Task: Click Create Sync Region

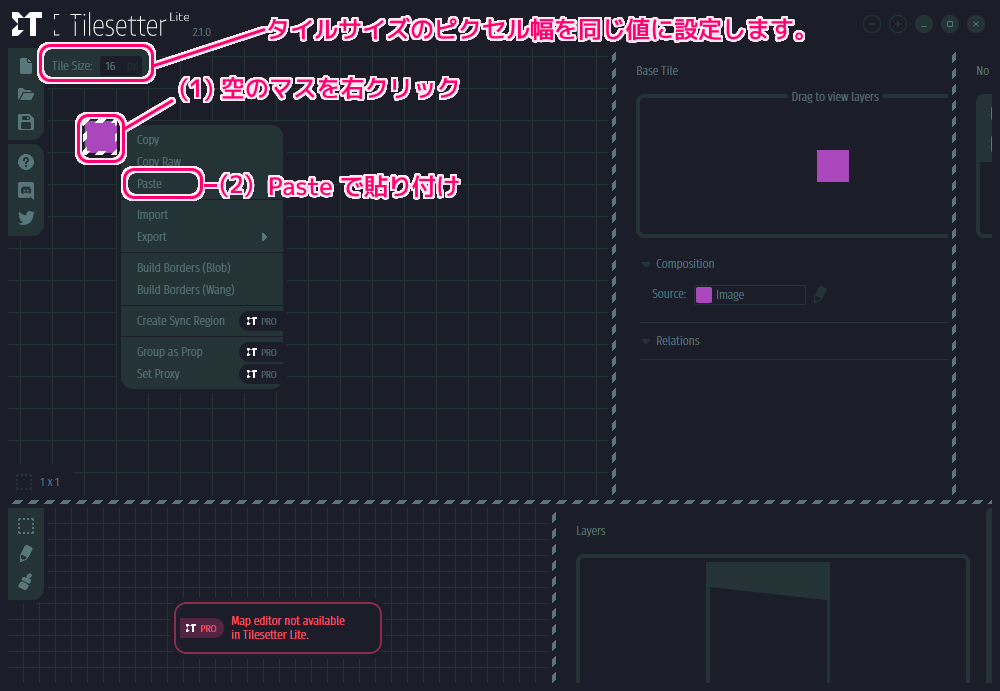Action: pyautogui.click(x=180, y=321)
